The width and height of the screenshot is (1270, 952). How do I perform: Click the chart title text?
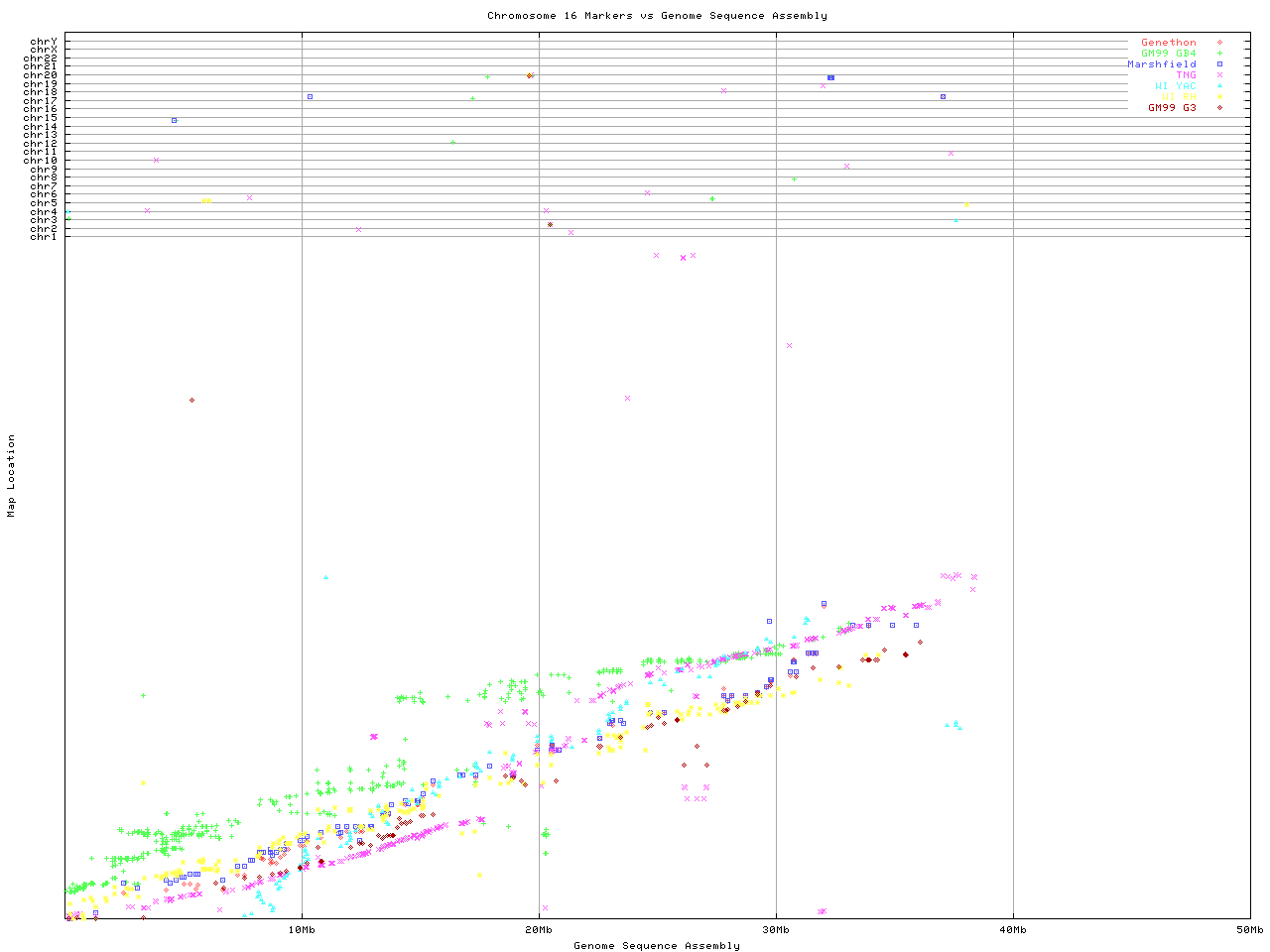tap(657, 16)
